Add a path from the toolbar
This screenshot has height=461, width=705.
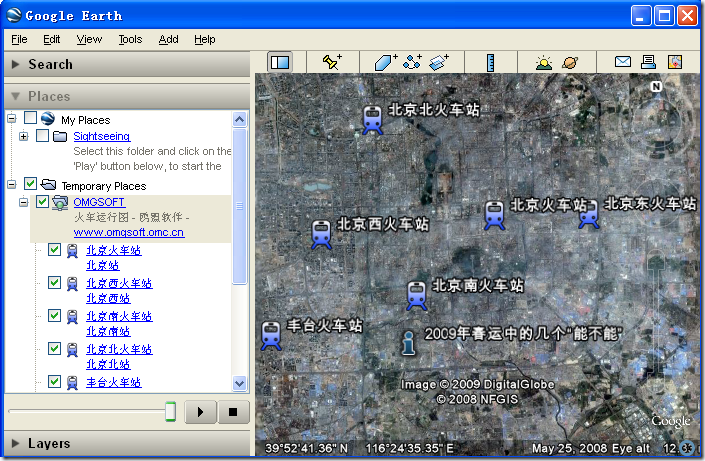(412, 62)
